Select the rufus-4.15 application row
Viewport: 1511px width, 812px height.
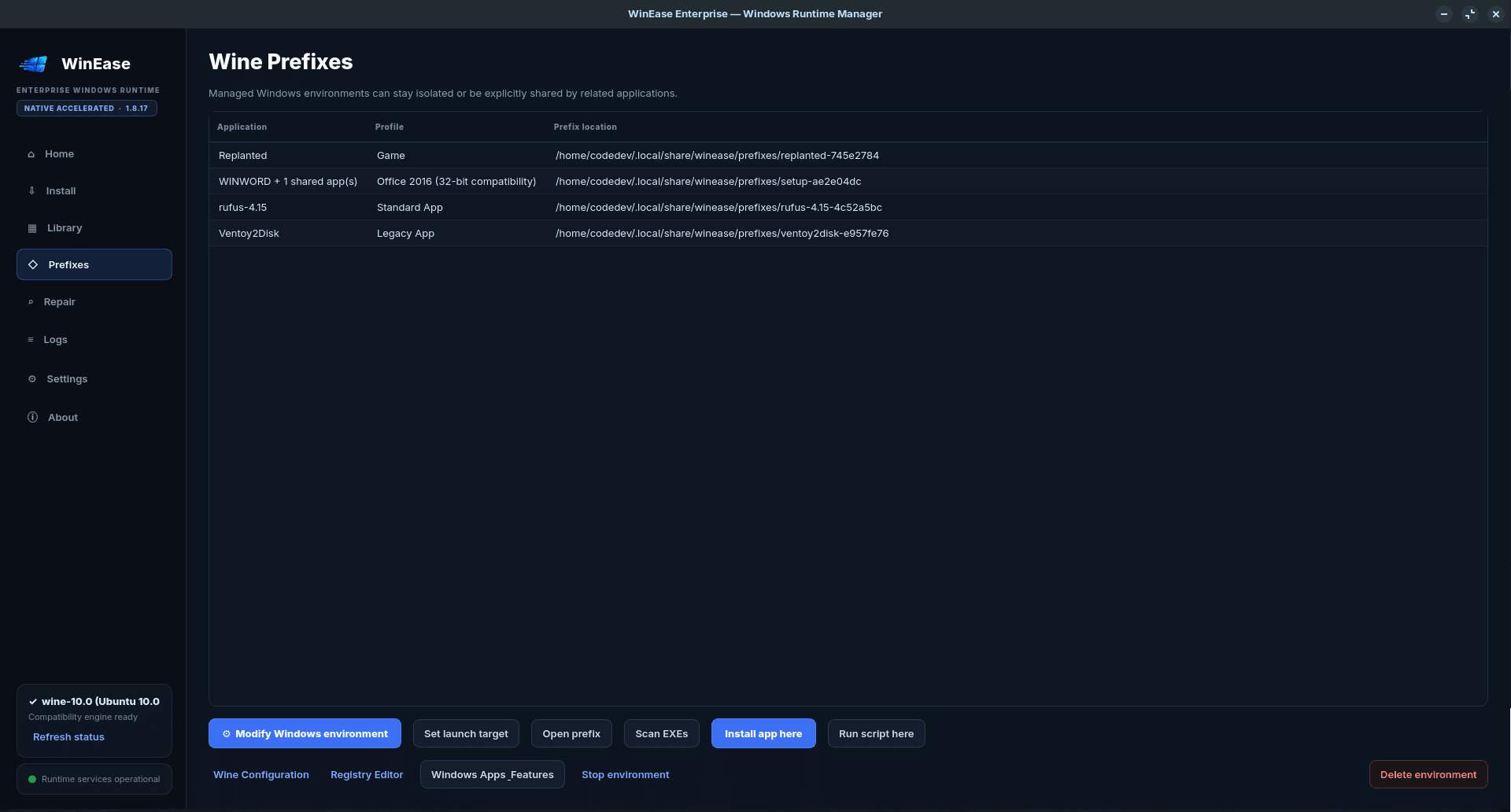point(848,208)
